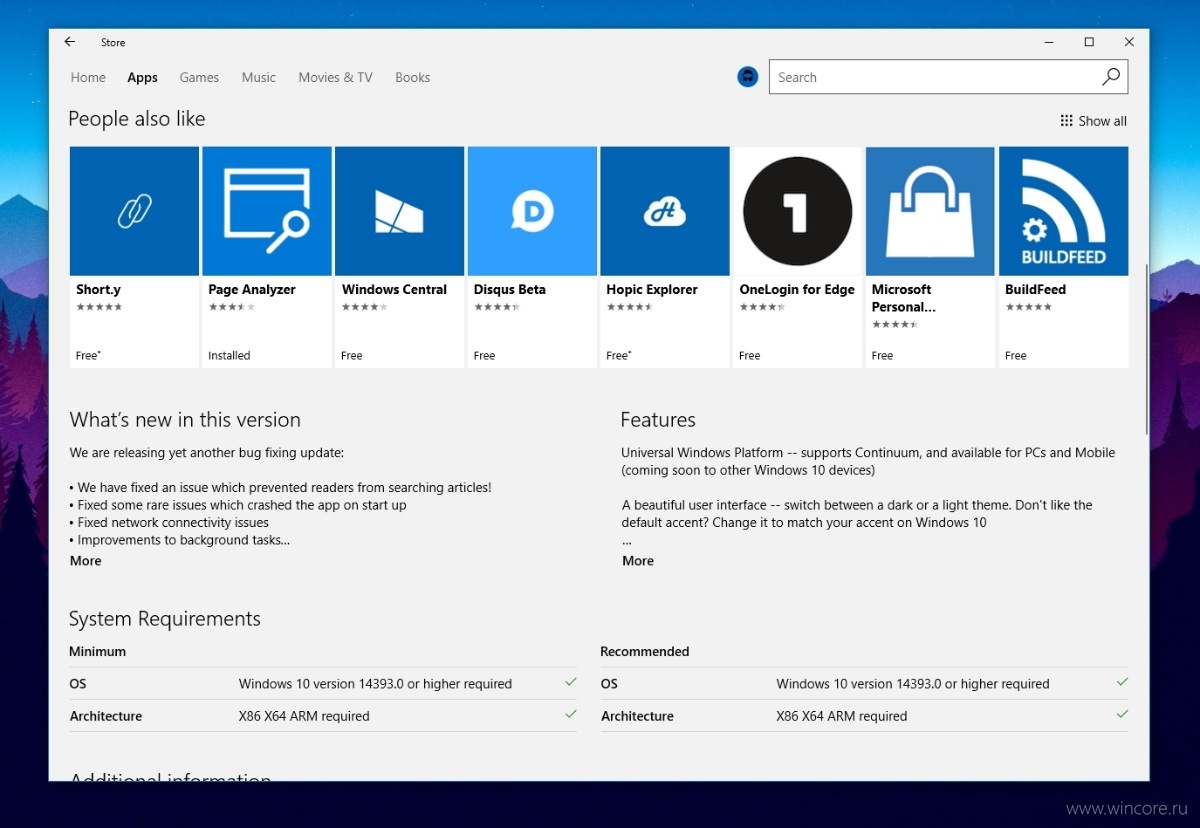Switch to the Books tab
The height and width of the screenshot is (828, 1200).
412,77
